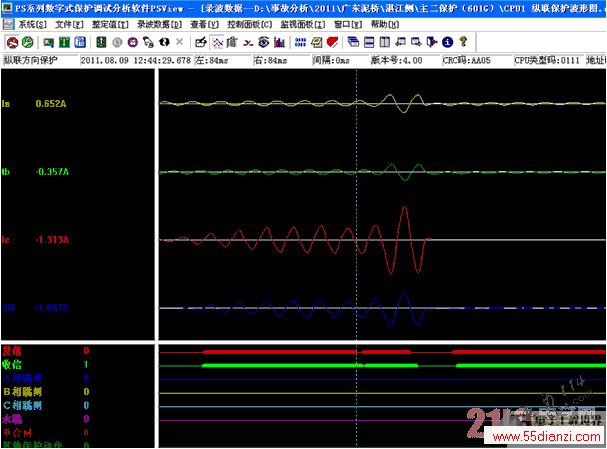607x449 pixels.
Task: Click the monitor screen toolbar icon
Action: tap(48, 42)
